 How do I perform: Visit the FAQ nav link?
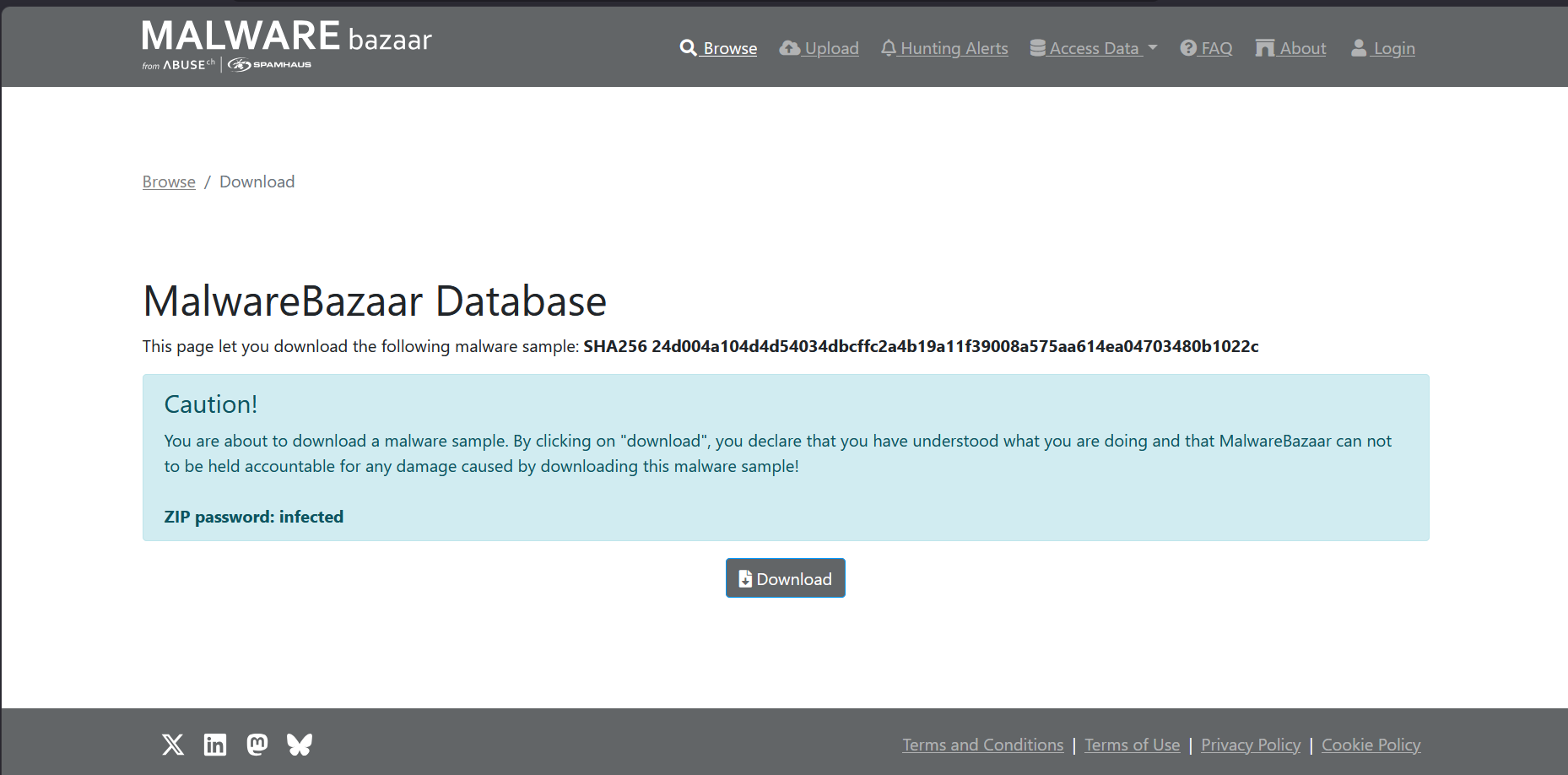1206,48
